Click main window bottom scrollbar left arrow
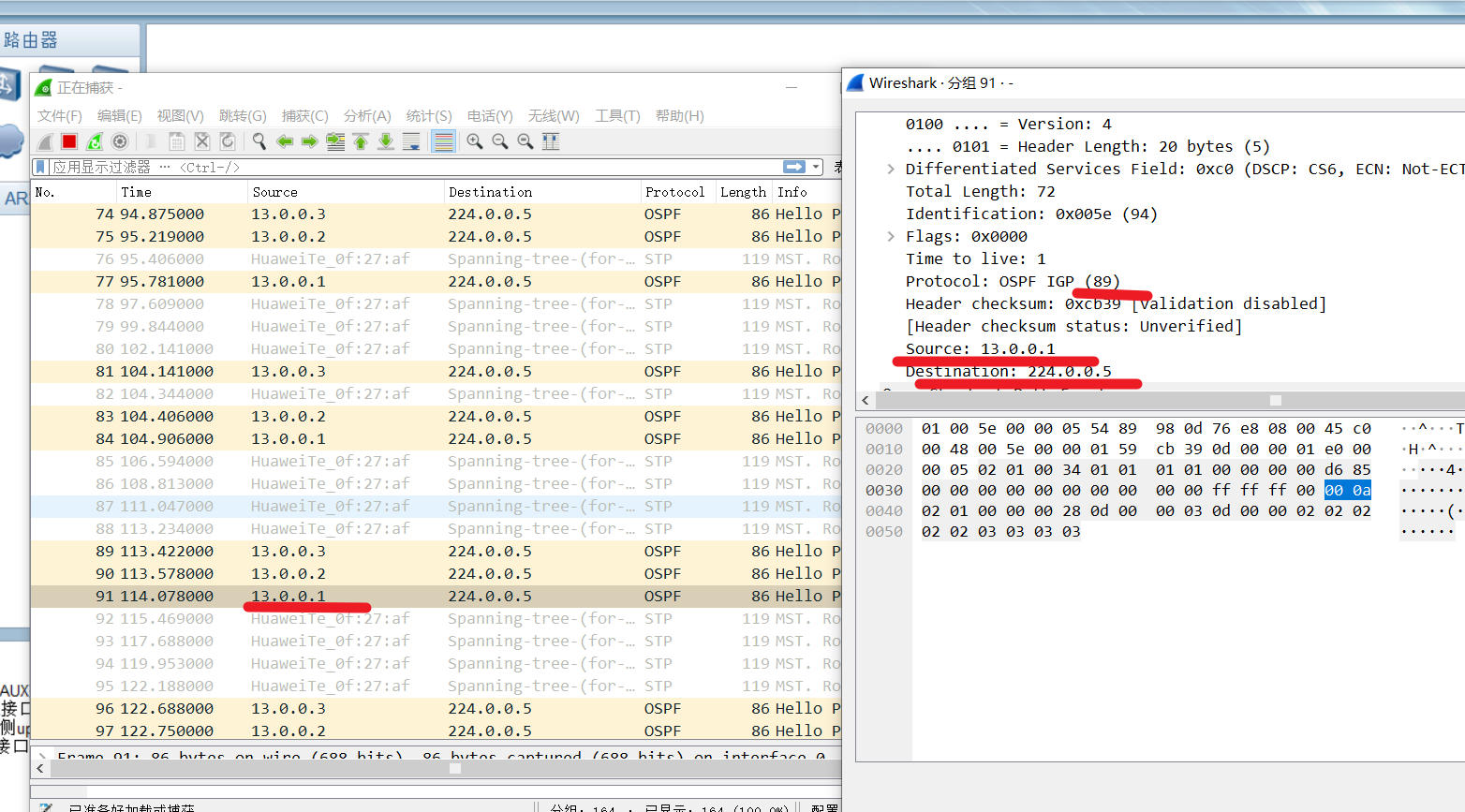The height and width of the screenshot is (812, 1465). pos(39,769)
